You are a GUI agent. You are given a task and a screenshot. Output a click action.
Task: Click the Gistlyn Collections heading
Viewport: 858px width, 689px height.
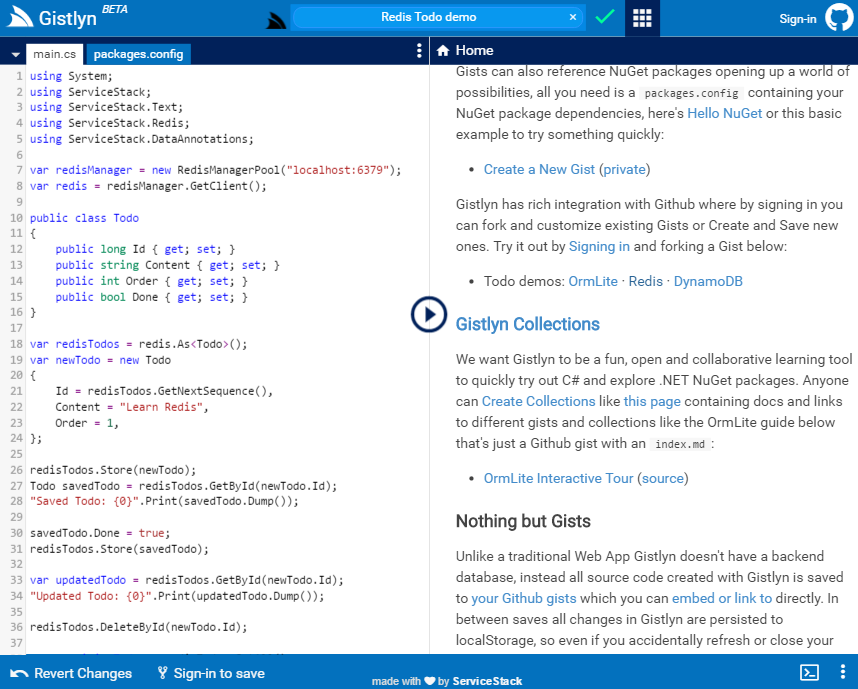click(527, 324)
